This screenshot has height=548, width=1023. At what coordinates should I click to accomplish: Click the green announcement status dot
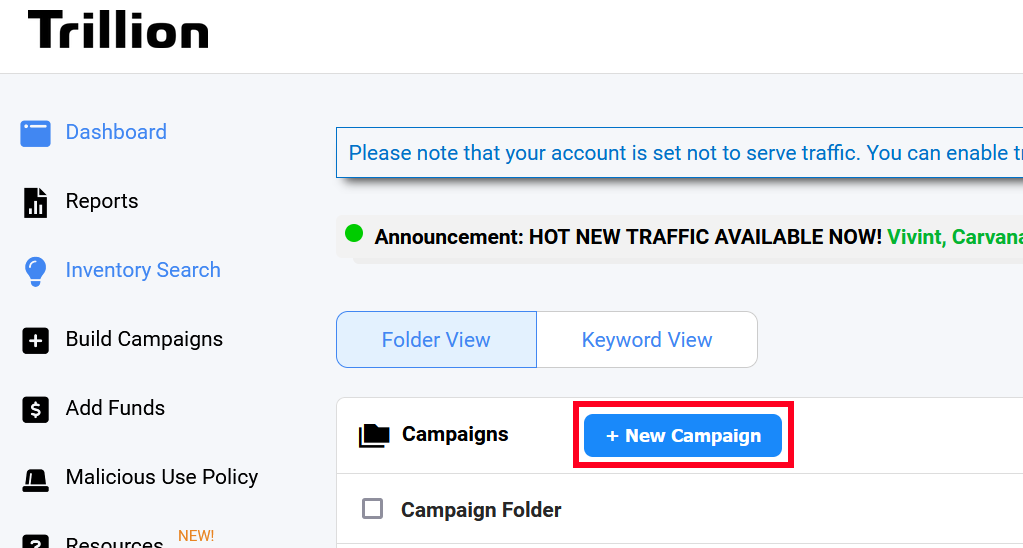(x=354, y=233)
